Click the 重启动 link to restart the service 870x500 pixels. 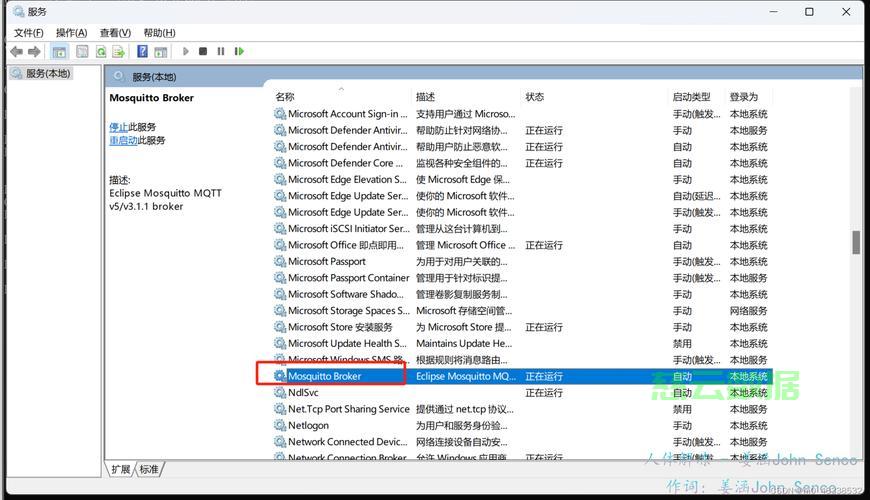[122, 141]
